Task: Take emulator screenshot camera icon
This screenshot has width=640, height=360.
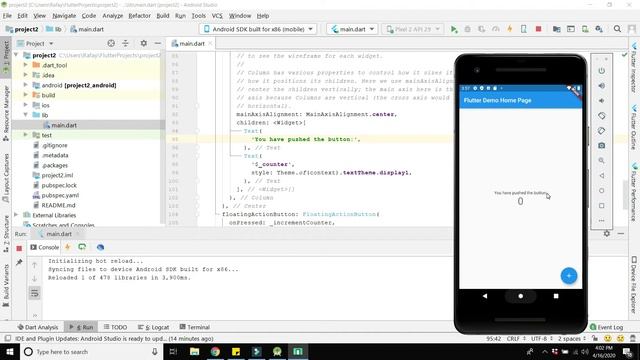Action: pos(602,146)
